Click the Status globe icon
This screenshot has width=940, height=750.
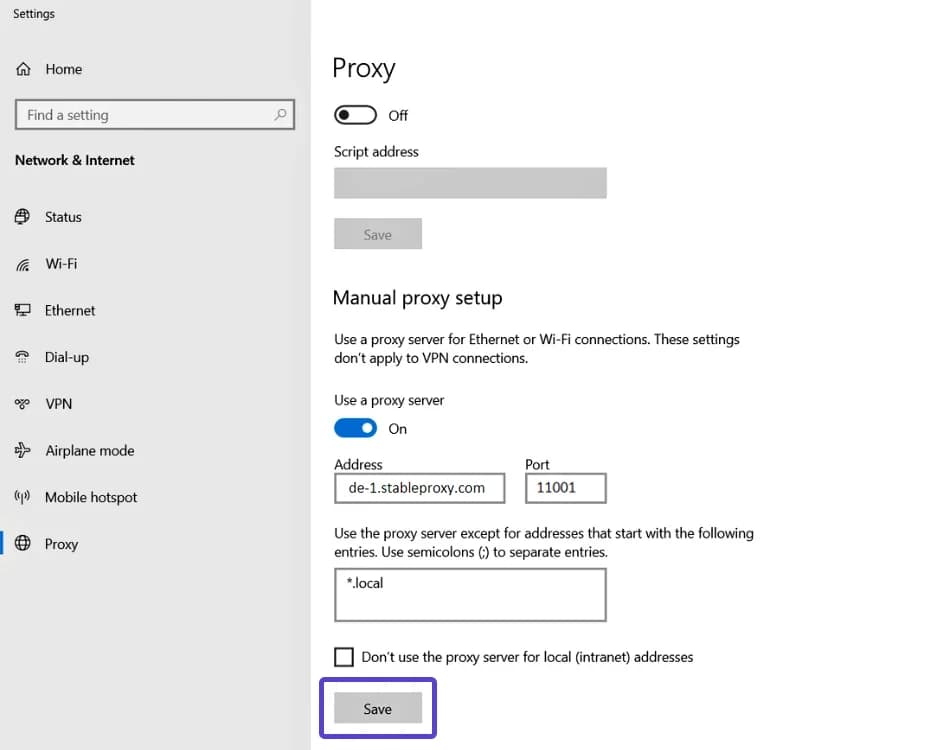(22, 216)
